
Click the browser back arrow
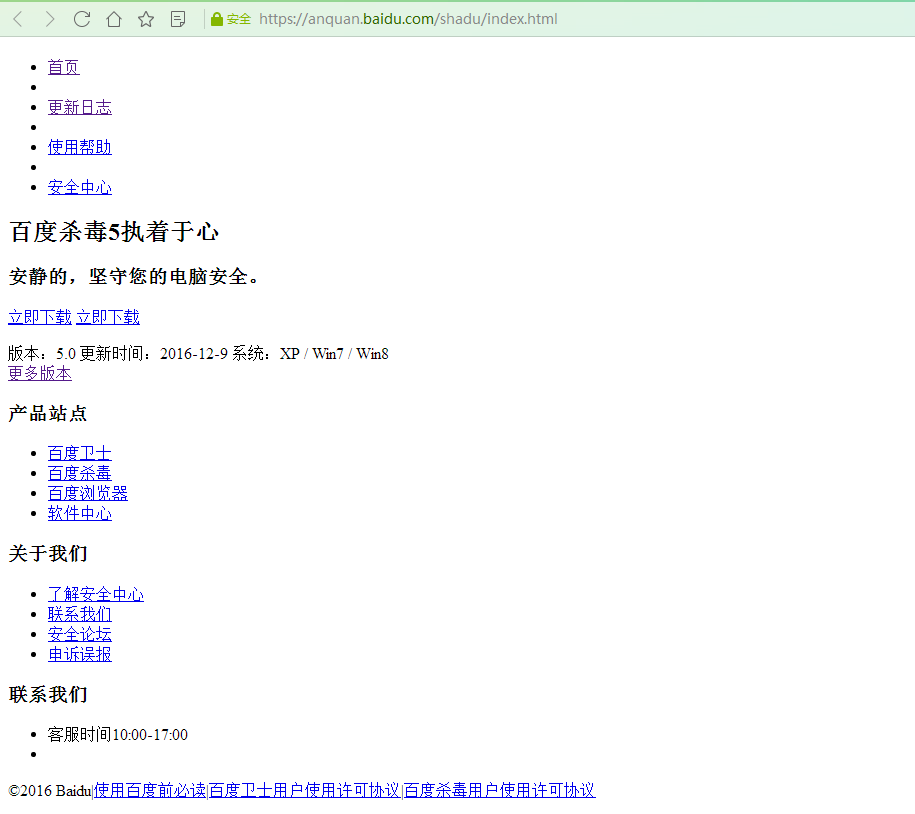pyautogui.click(x=18, y=19)
